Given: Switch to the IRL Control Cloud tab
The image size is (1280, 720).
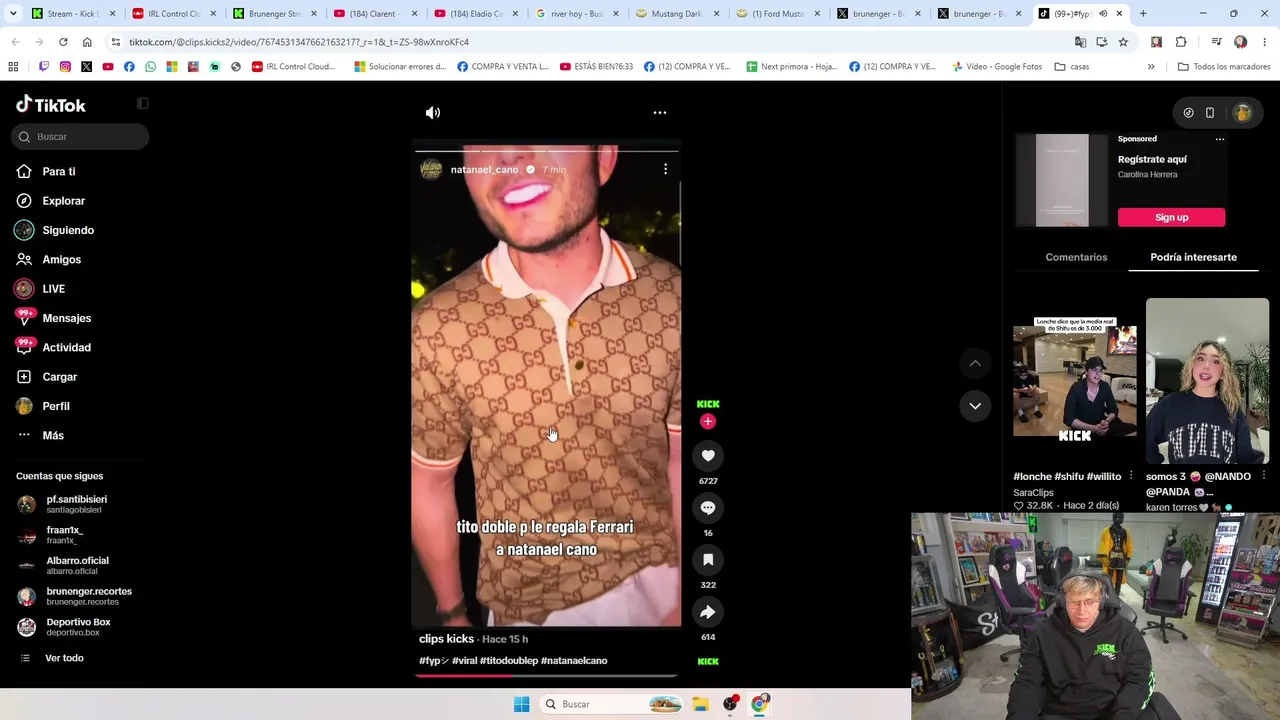Looking at the screenshot, I should 174,14.
